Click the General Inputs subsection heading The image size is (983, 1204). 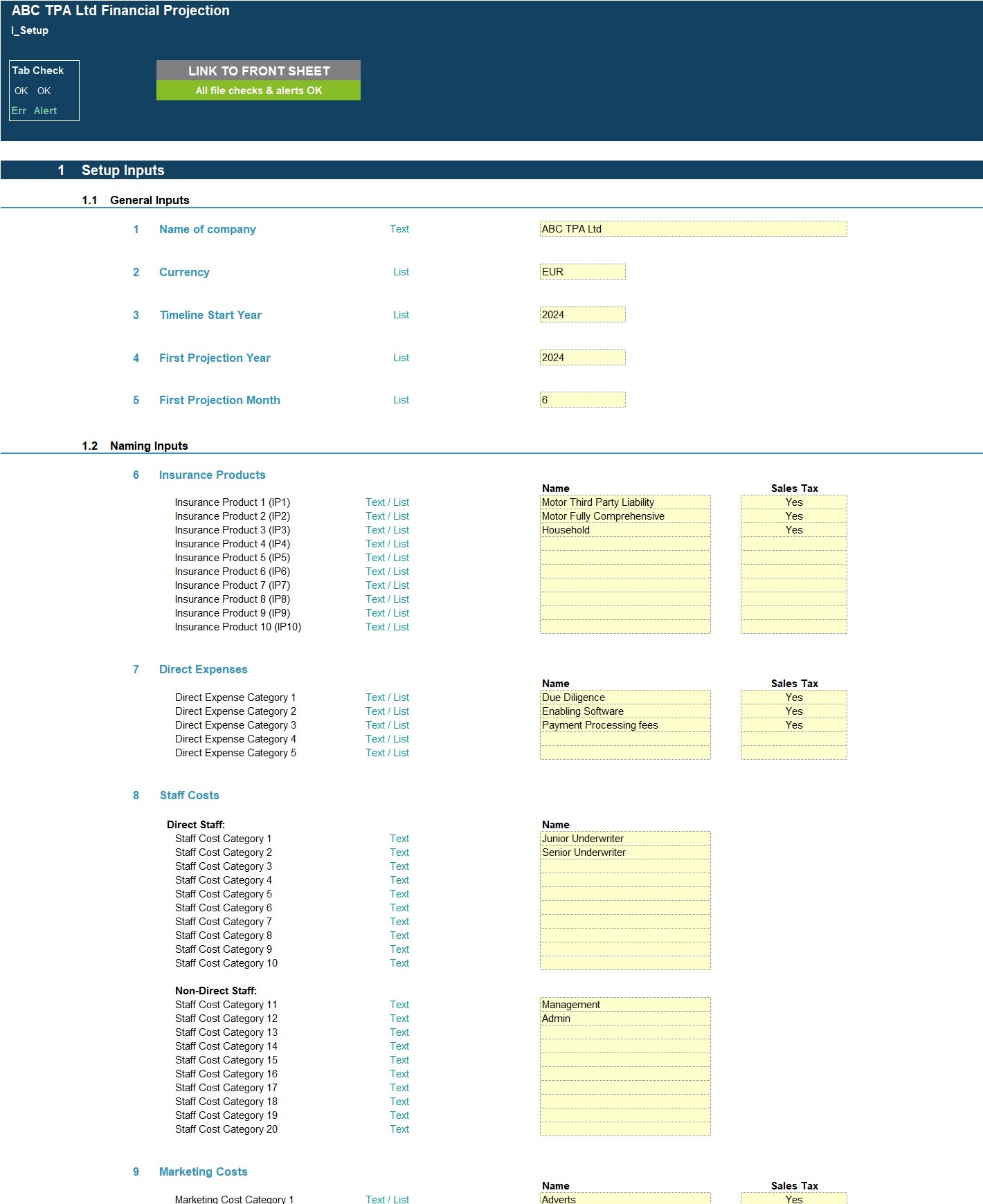[150, 200]
